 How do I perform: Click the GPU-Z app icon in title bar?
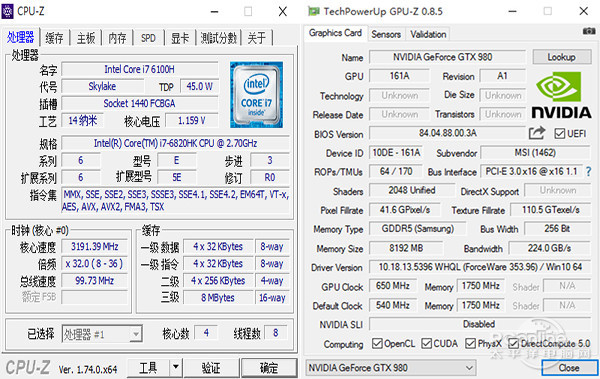click(313, 11)
